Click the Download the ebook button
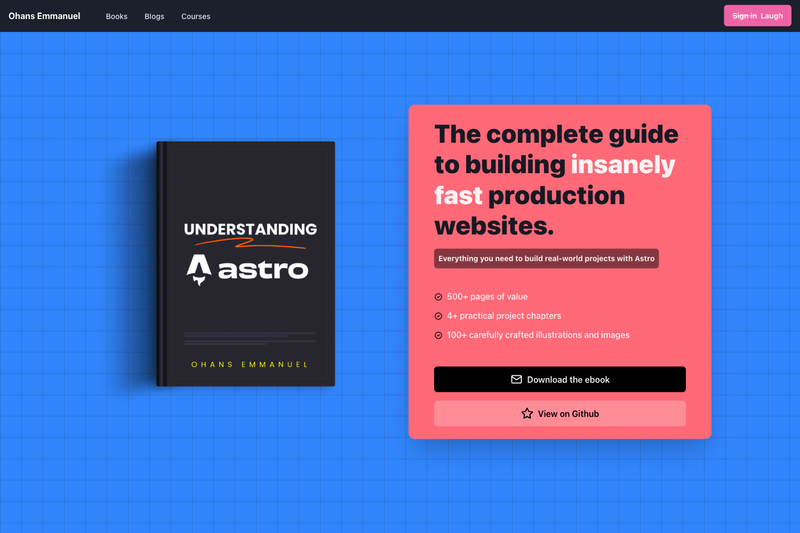 coord(560,379)
